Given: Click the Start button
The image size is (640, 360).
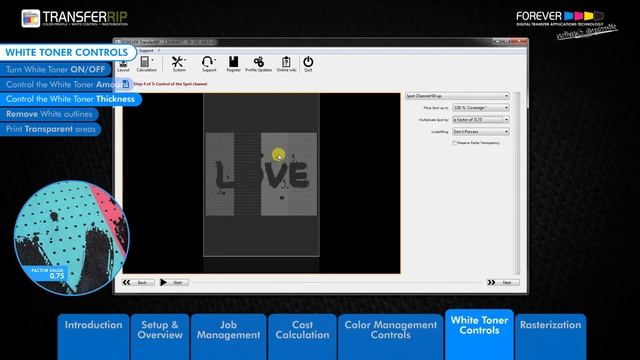Looking at the screenshot, I should pyautogui.click(x=174, y=282).
